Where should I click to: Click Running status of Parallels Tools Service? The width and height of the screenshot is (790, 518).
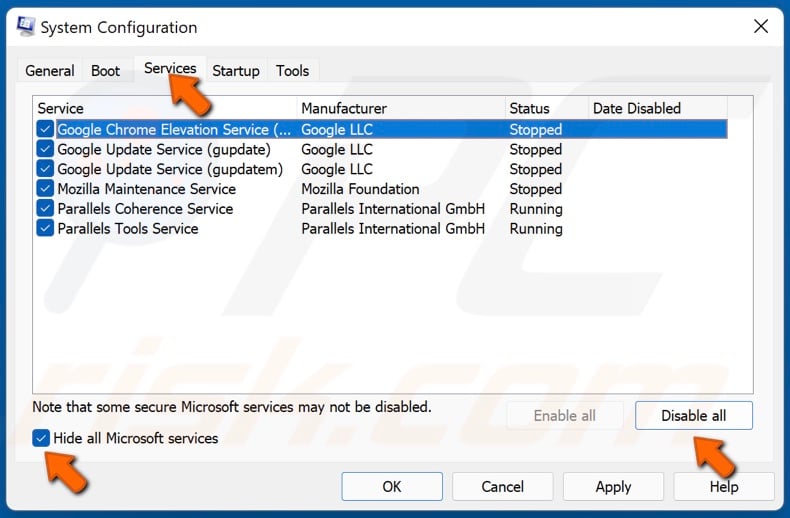(x=536, y=228)
